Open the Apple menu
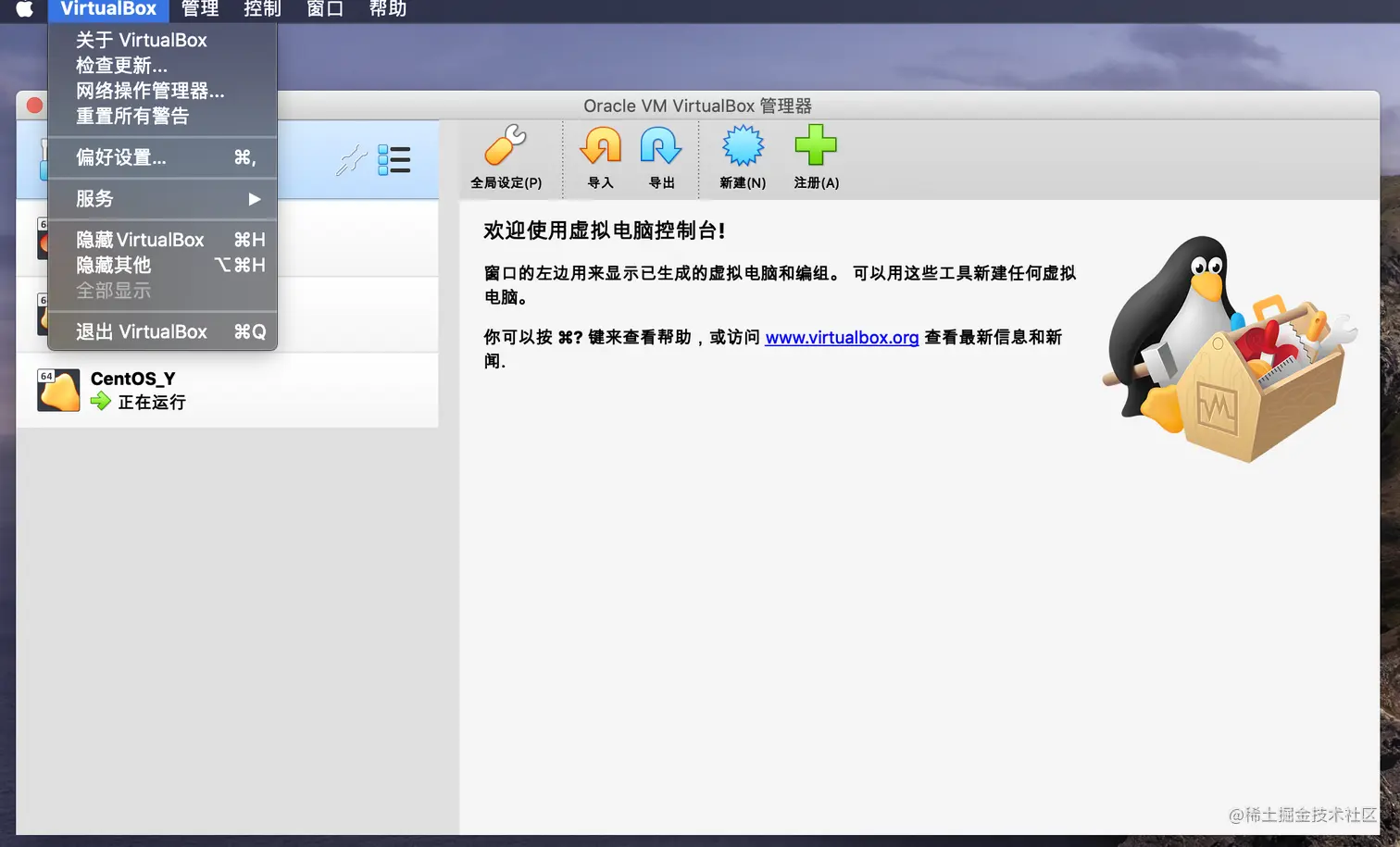This screenshot has height=847, width=1400. pyautogui.click(x=25, y=9)
